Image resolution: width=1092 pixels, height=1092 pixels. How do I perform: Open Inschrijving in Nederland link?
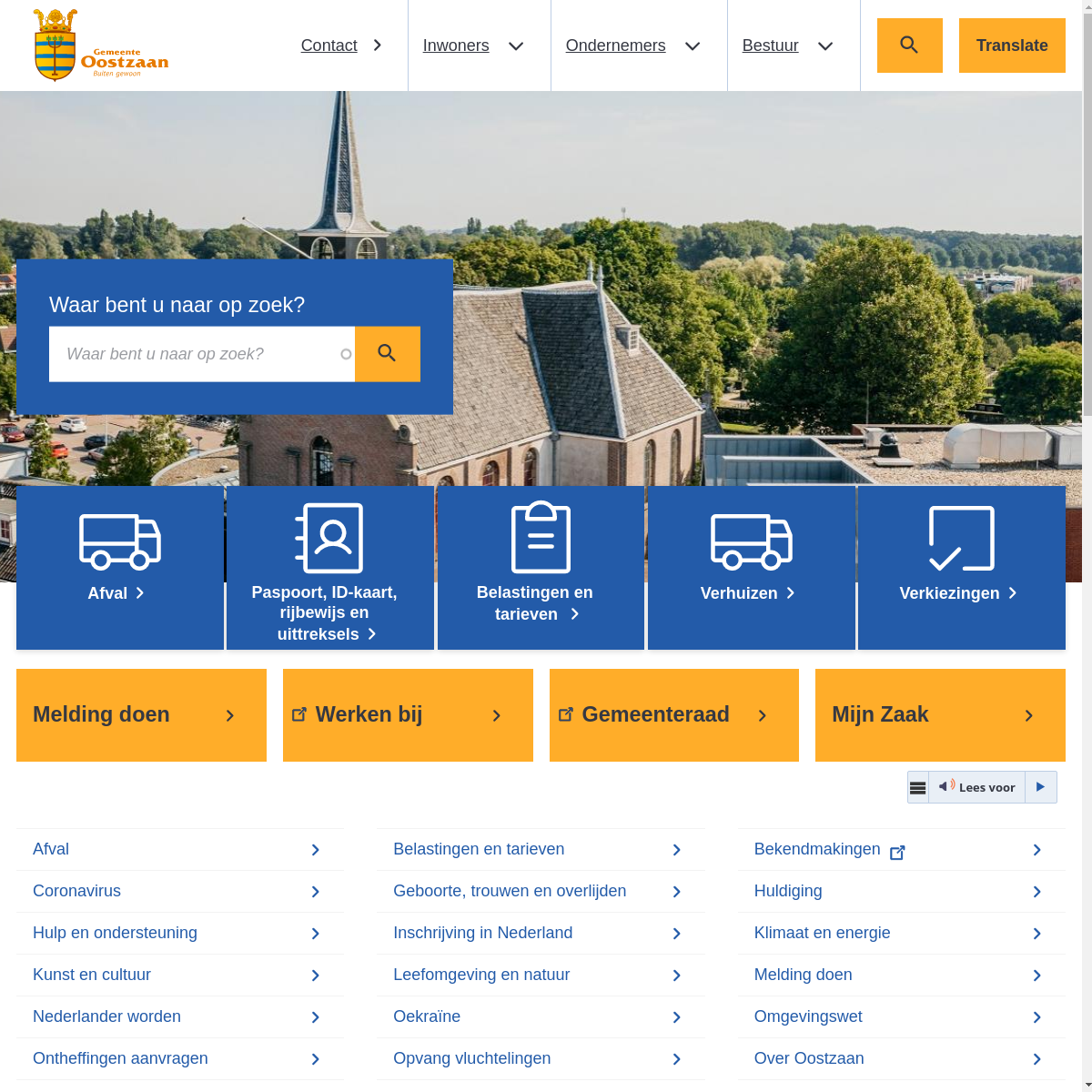[483, 933]
